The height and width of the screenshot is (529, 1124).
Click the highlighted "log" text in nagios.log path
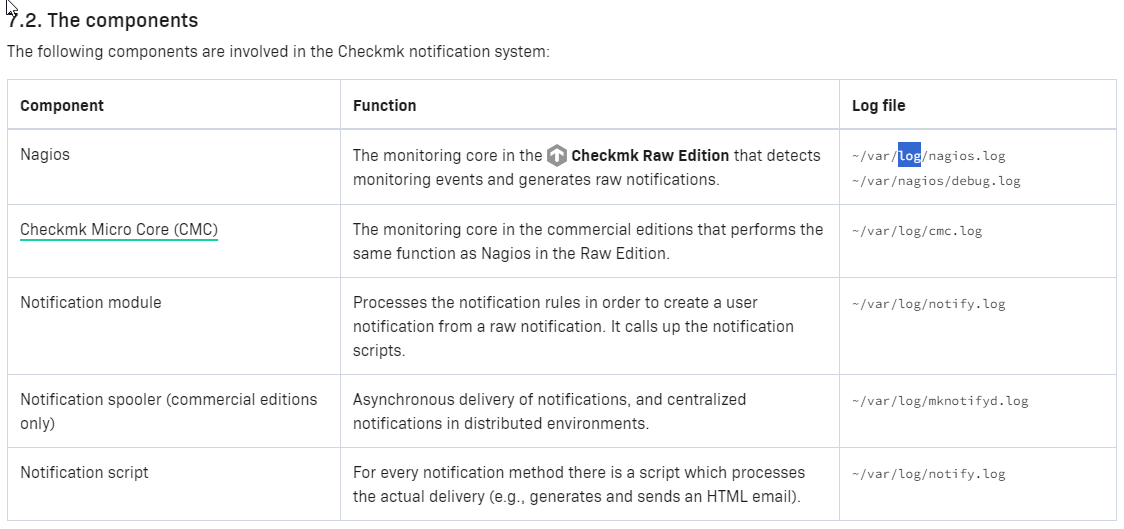pos(909,156)
